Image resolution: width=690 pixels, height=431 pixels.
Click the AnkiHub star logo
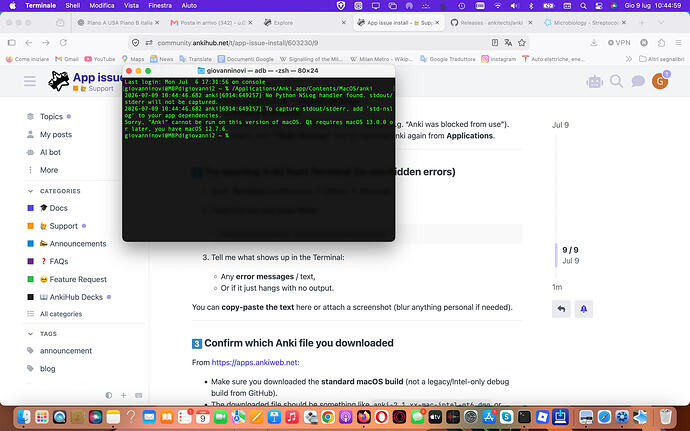(59, 81)
